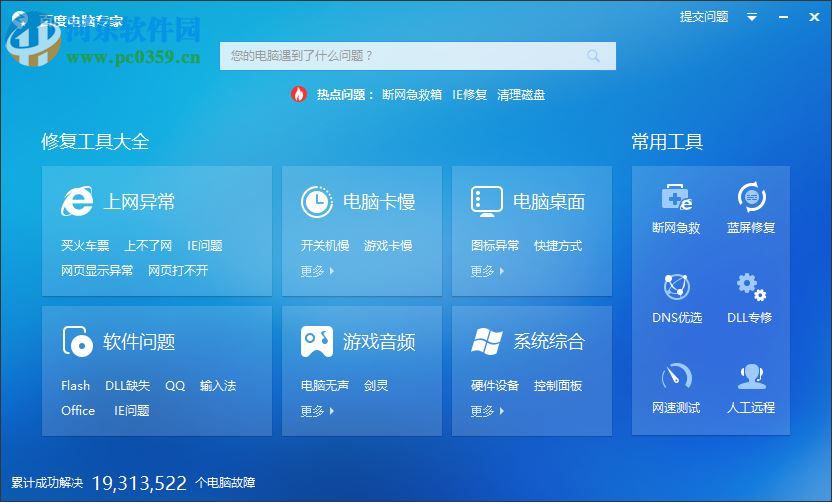Image resolution: width=832 pixels, height=502 pixels.
Task: Open the 断网急救箱 hot topic link
Action: click(412, 95)
